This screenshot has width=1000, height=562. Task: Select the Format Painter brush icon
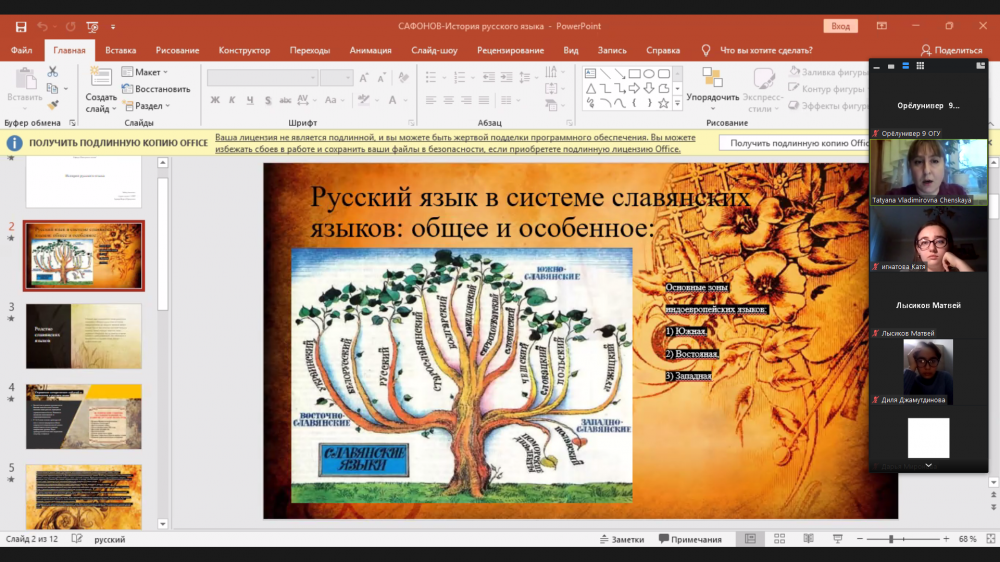(x=53, y=104)
